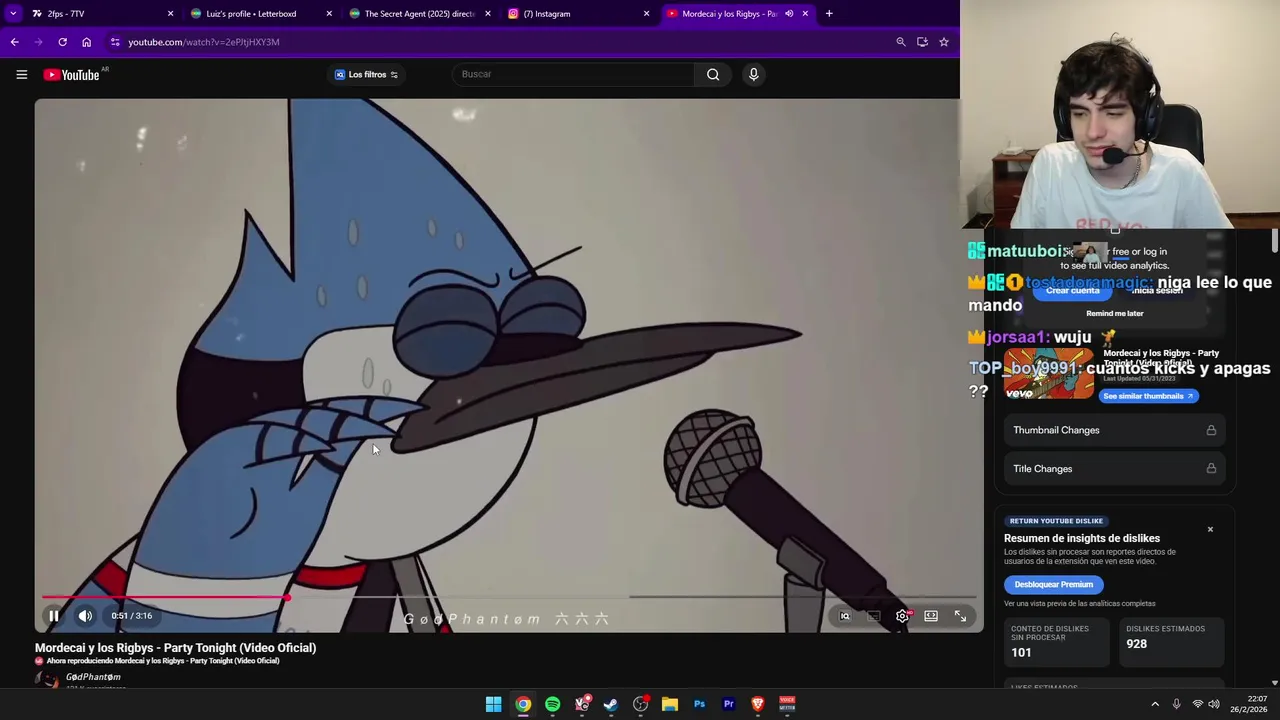The image size is (1280, 720).
Task: Open the vevo video thumbnail in the sidebar
Action: [1049, 373]
